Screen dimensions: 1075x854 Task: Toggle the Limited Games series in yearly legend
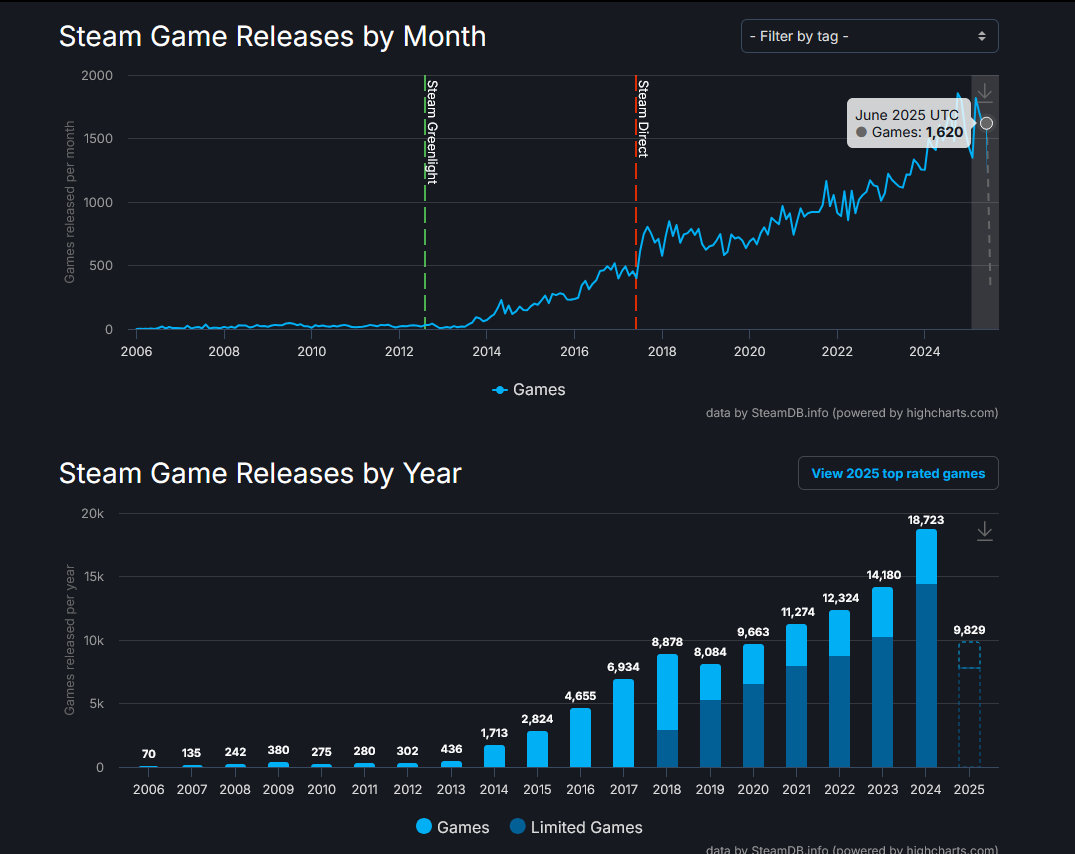pos(577,827)
